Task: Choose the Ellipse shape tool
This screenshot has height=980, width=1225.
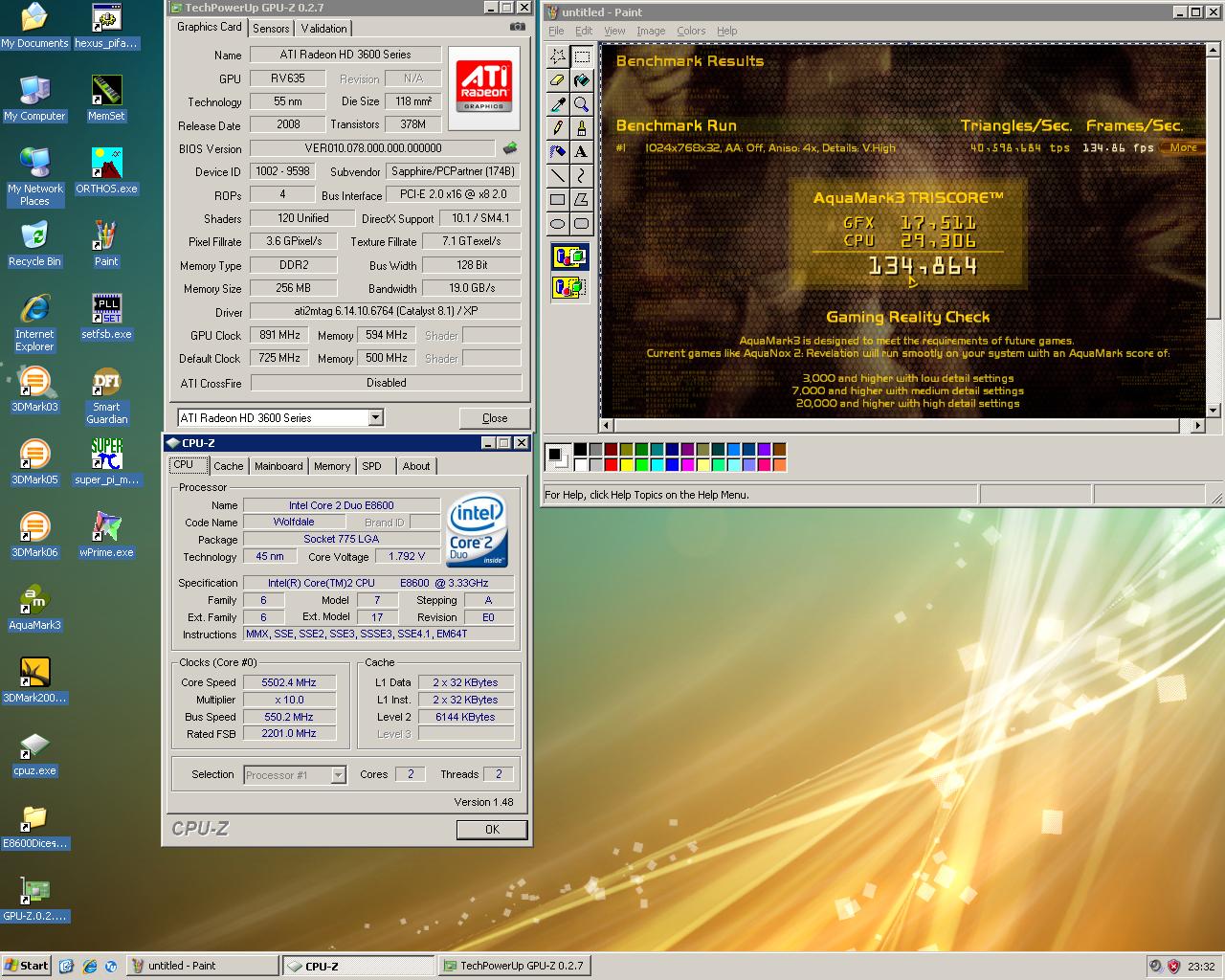Action: [x=558, y=224]
